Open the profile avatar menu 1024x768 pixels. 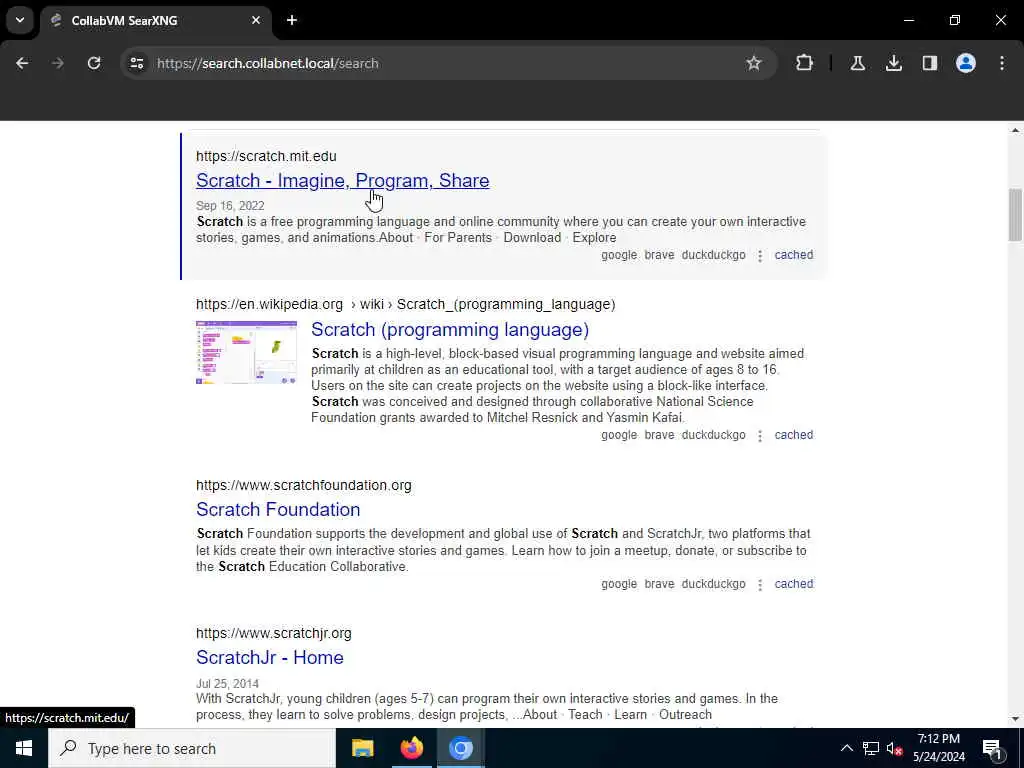click(965, 63)
